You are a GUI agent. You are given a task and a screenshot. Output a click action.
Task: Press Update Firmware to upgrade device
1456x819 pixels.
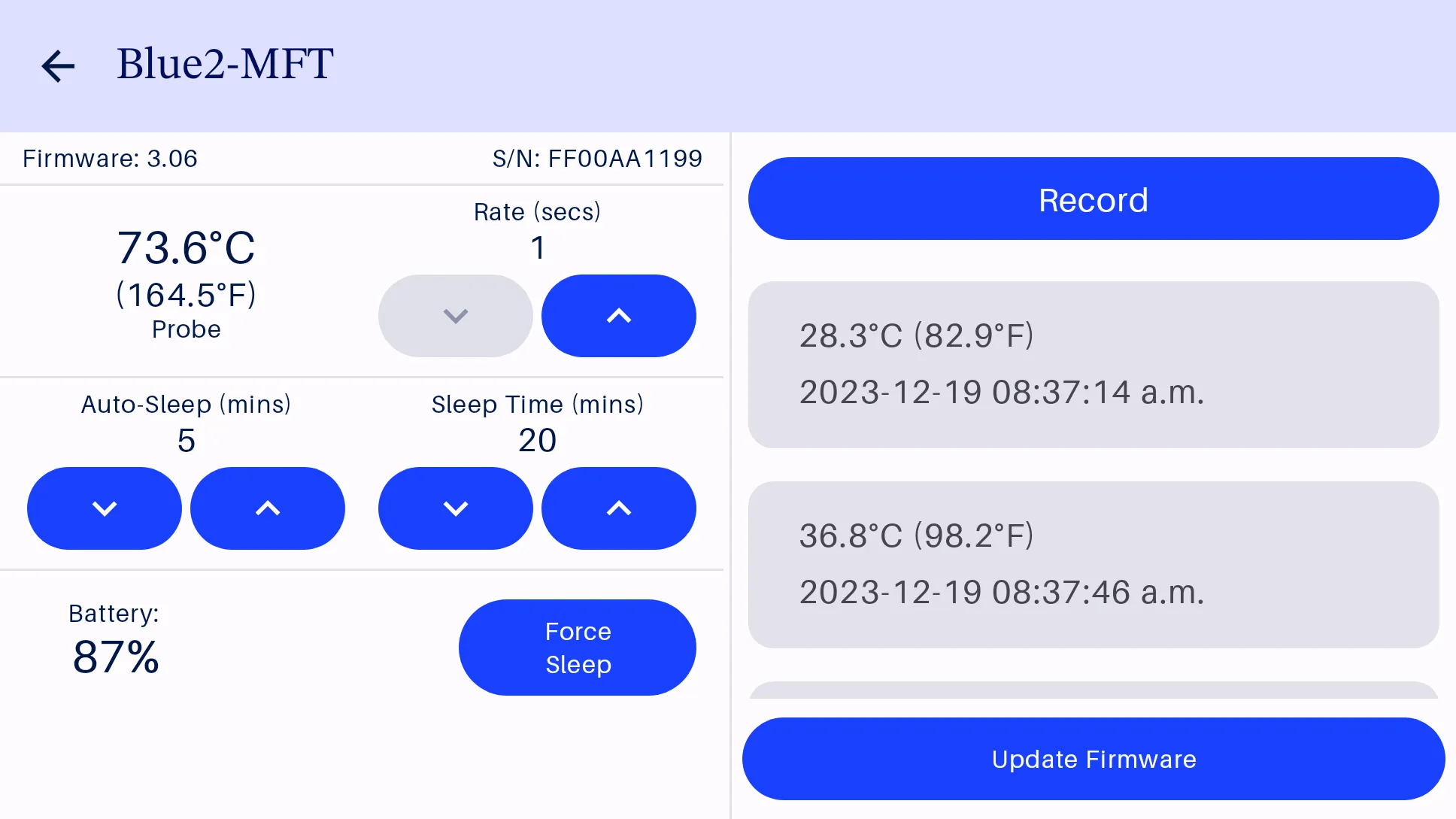click(1093, 759)
